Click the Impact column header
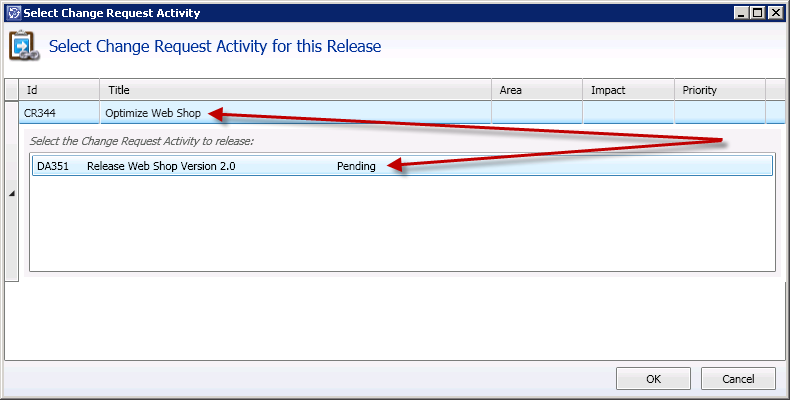This screenshot has width=790, height=400. tap(628, 90)
